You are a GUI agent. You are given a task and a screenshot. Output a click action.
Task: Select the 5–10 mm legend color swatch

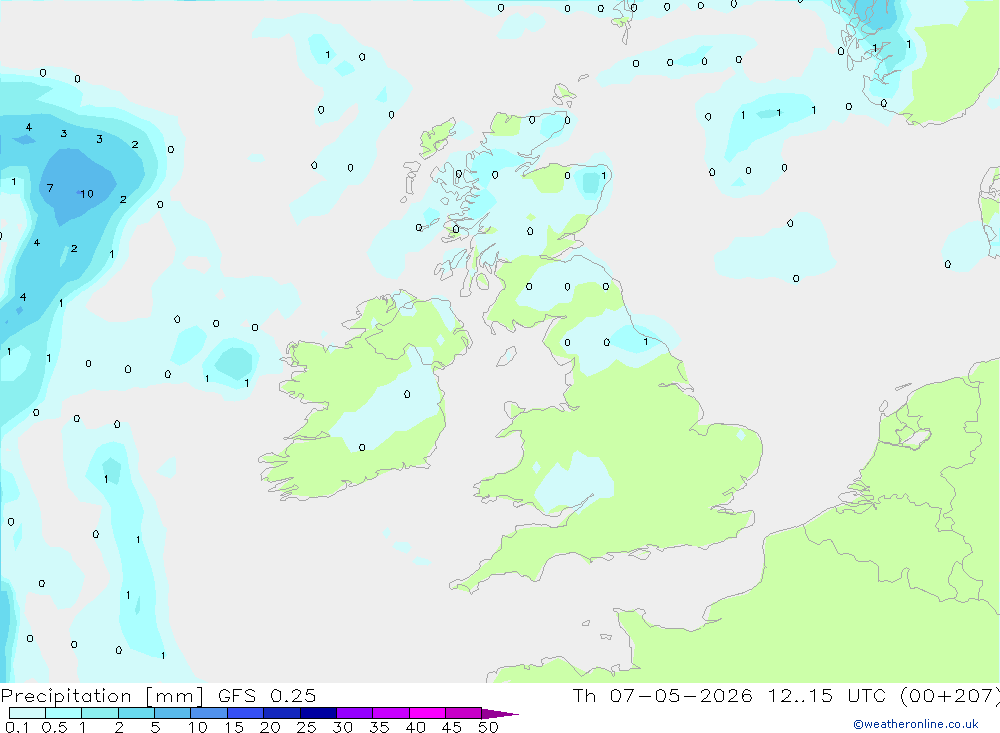click(x=173, y=713)
